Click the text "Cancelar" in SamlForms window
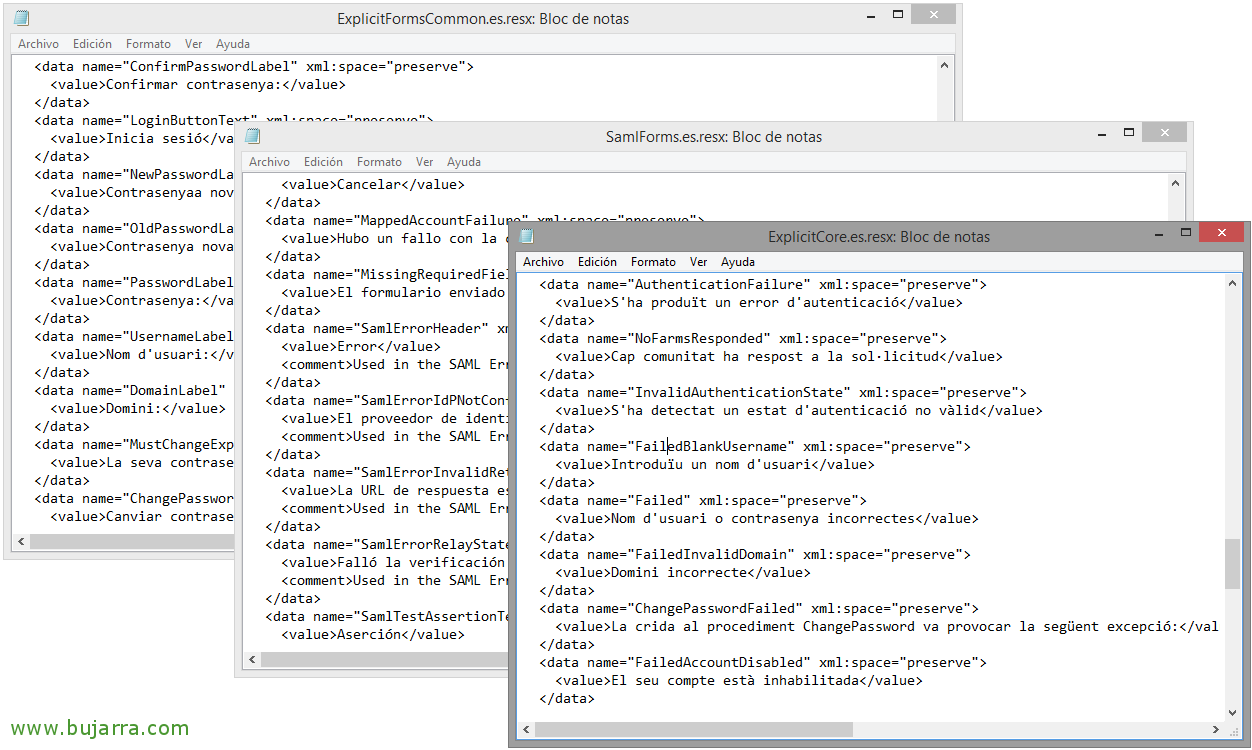This screenshot has height=750, width=1252. [368, 185]
